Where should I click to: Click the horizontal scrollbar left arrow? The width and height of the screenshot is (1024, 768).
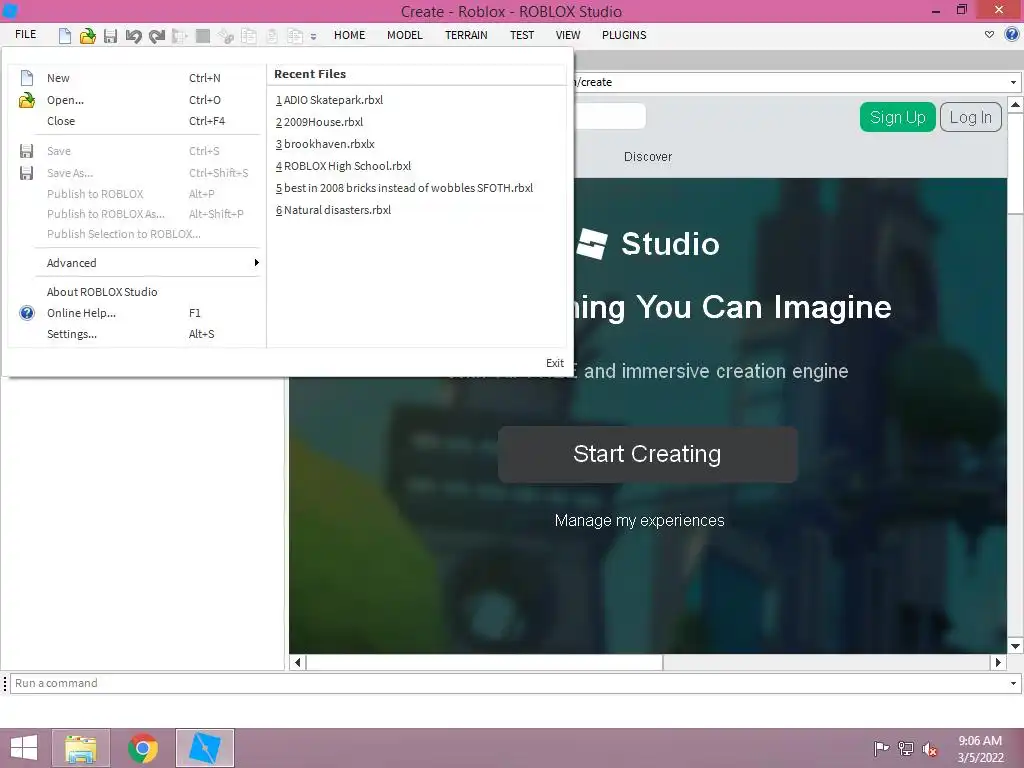coord(298,662)
